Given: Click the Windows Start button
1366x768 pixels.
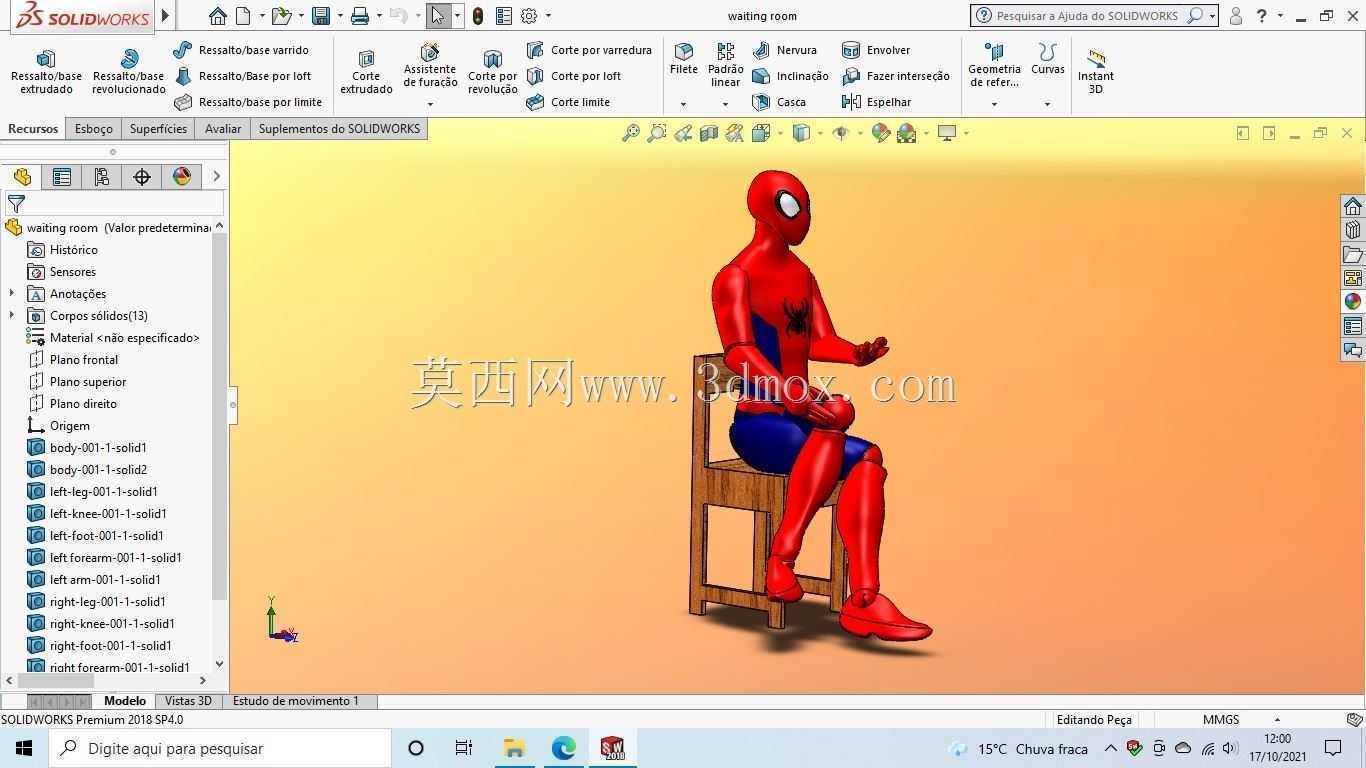Looking at the screenshot, I should click(x=24, y=748).
